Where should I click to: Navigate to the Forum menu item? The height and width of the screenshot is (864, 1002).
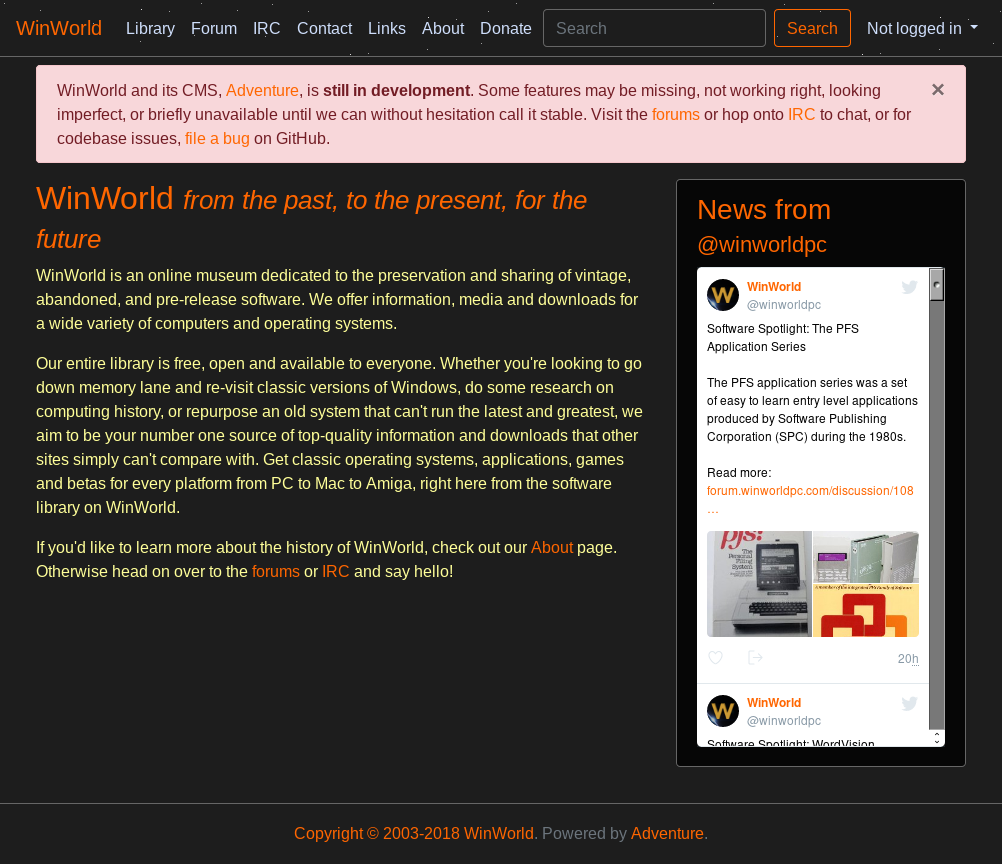[214, 28]
